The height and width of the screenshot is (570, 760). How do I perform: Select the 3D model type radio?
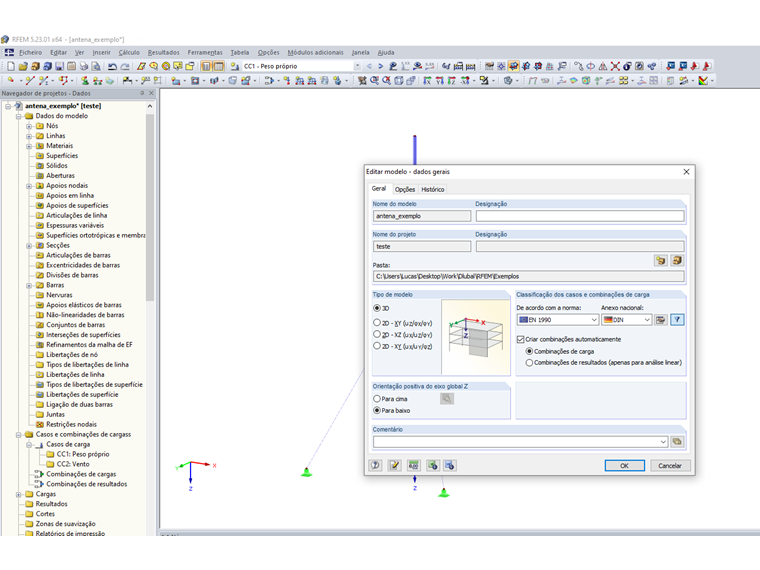(x=377, y=308)
